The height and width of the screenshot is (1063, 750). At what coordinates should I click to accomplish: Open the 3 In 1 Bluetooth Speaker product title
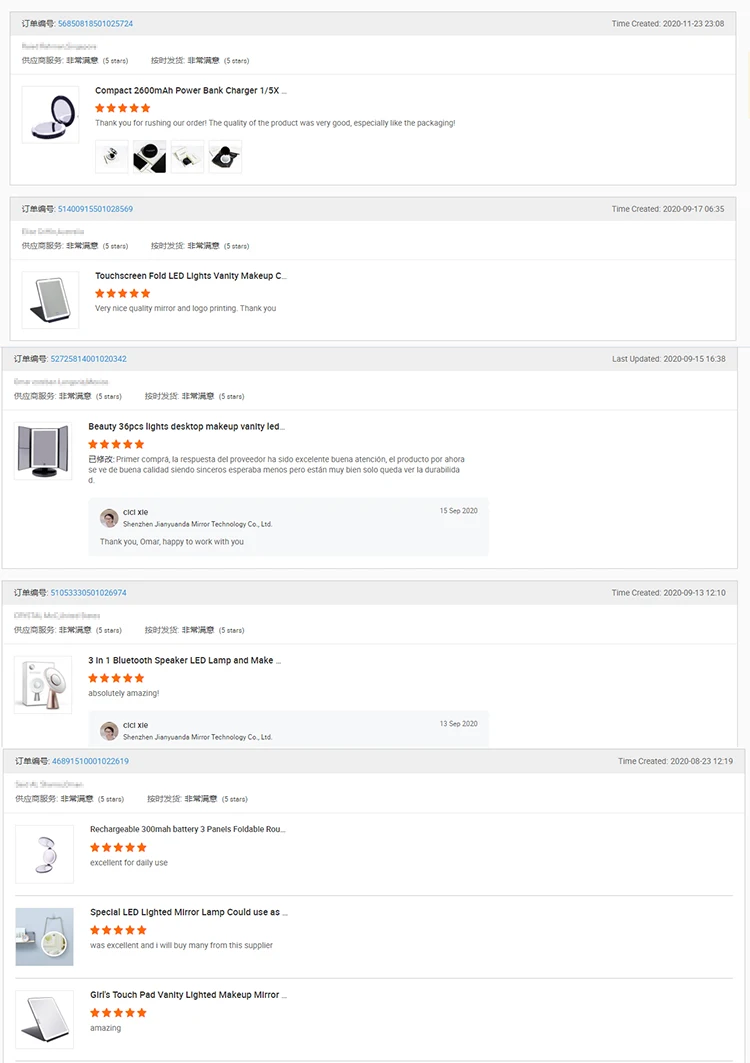pos(185,660)
